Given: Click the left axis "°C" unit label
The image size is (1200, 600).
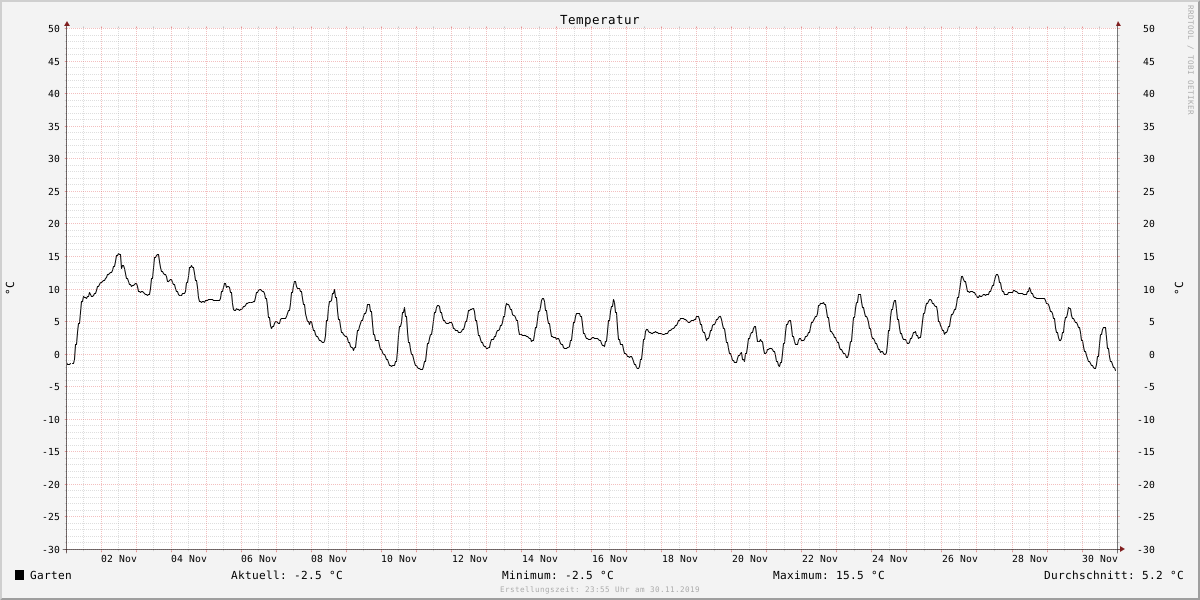Looking at the screenshot, I should point(10,288).
